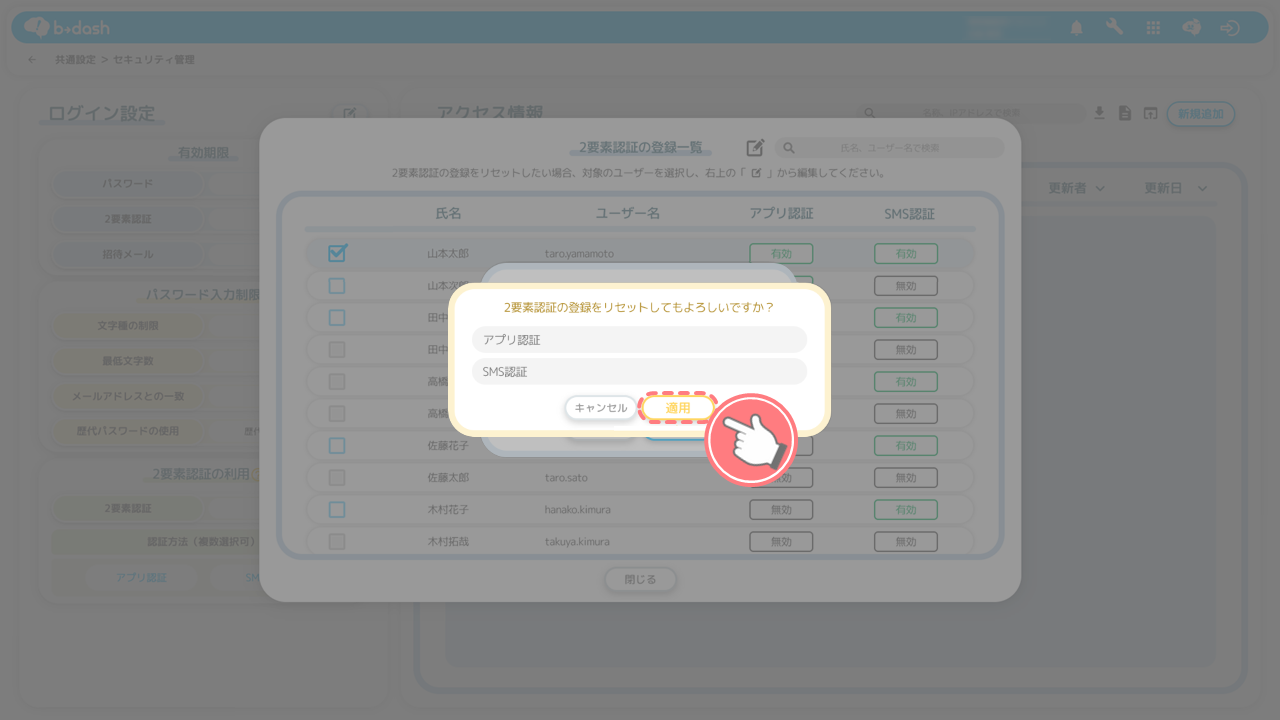
Task: Click the hanako.kimura username cell
Action: (x=577, y=509)
